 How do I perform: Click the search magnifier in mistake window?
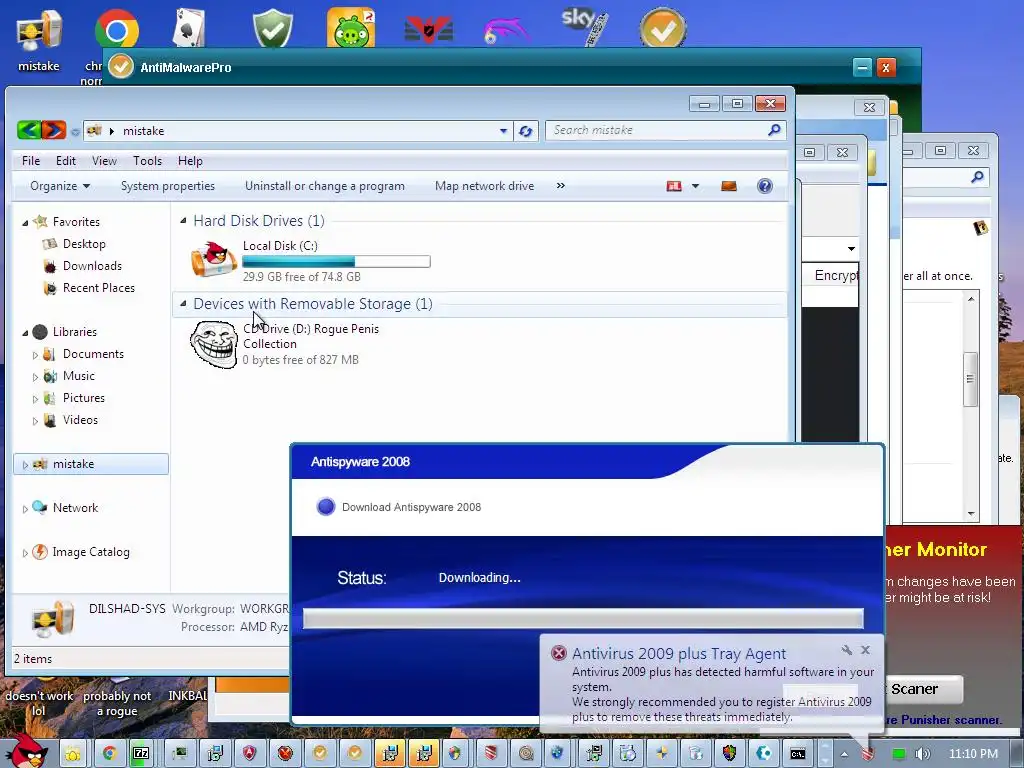pyautogui.click(x=774, y=130)
